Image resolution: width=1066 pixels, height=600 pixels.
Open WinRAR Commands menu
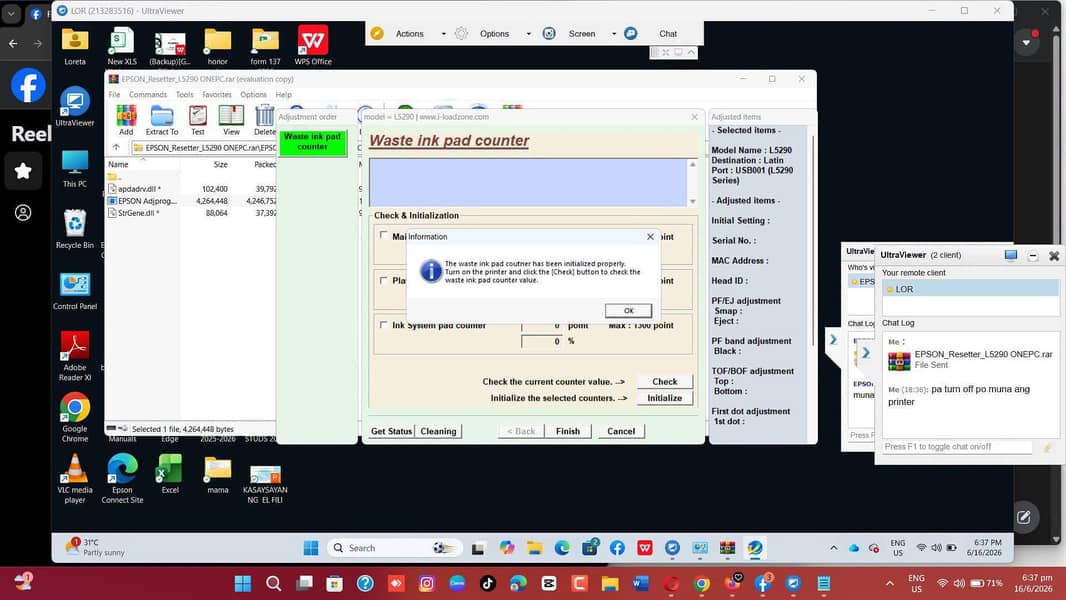(x=148, y=94)
